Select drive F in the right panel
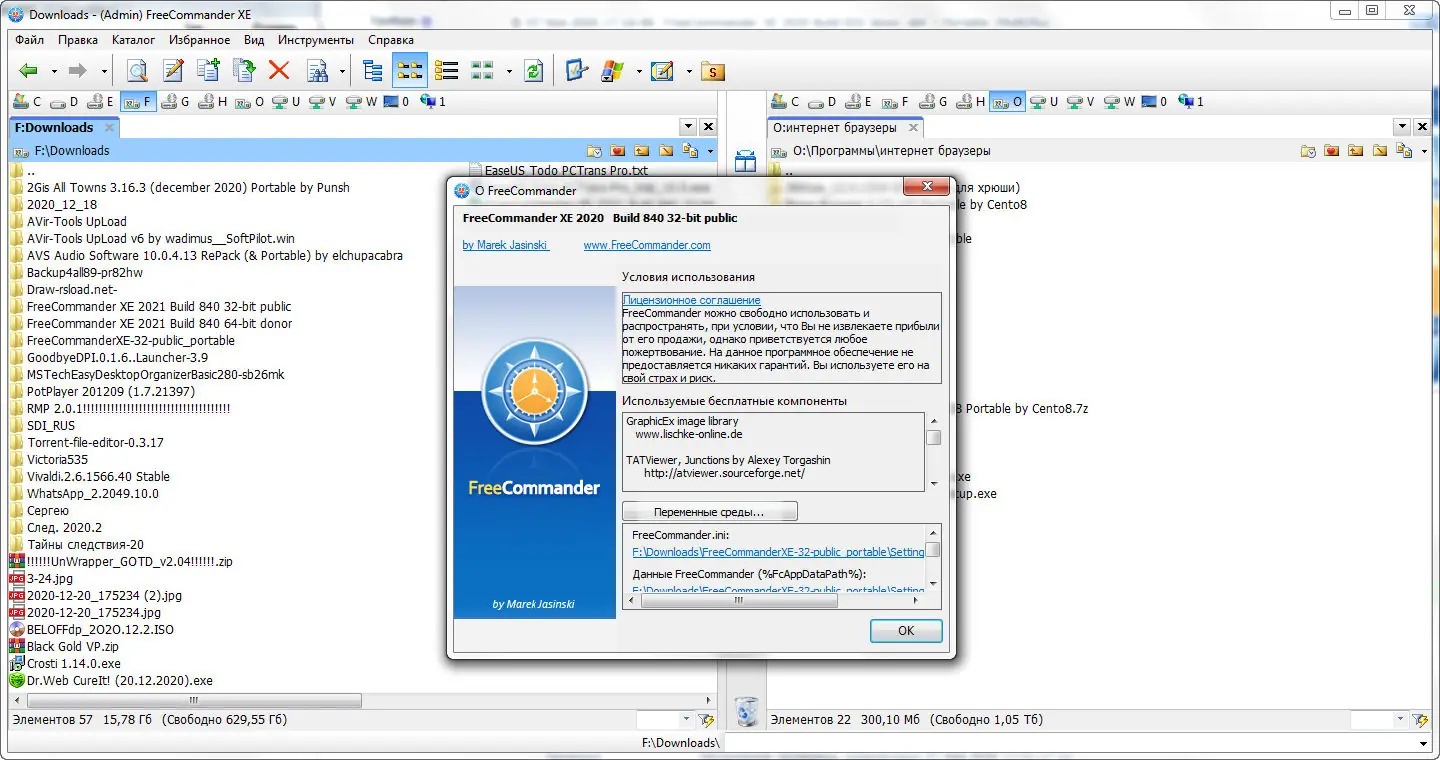1440x760 pixels. [896, 101]
